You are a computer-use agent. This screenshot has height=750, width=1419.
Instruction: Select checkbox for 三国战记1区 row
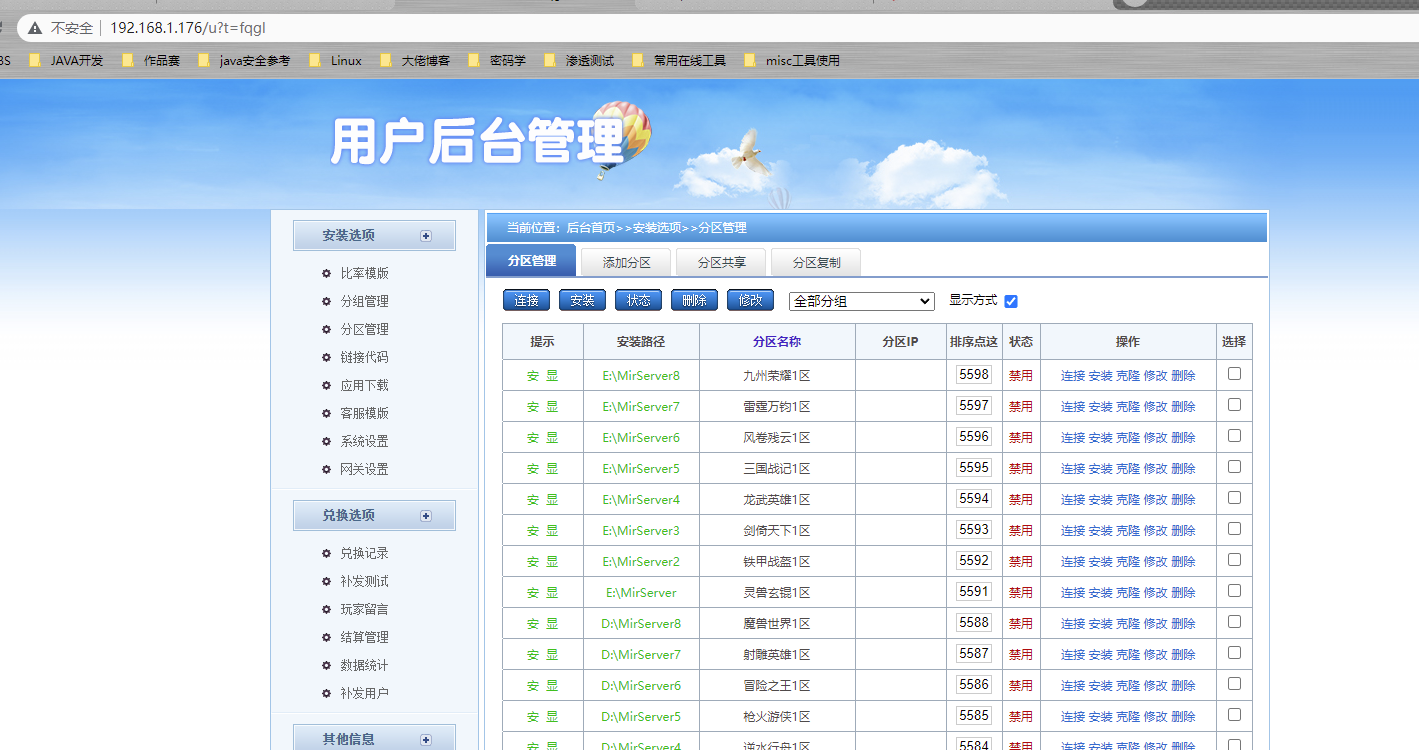1234,466
